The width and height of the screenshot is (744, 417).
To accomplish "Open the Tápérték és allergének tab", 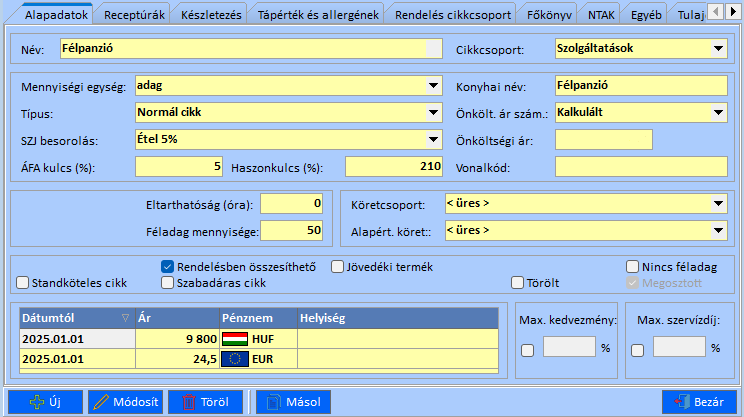I will (x=318, y=15).
